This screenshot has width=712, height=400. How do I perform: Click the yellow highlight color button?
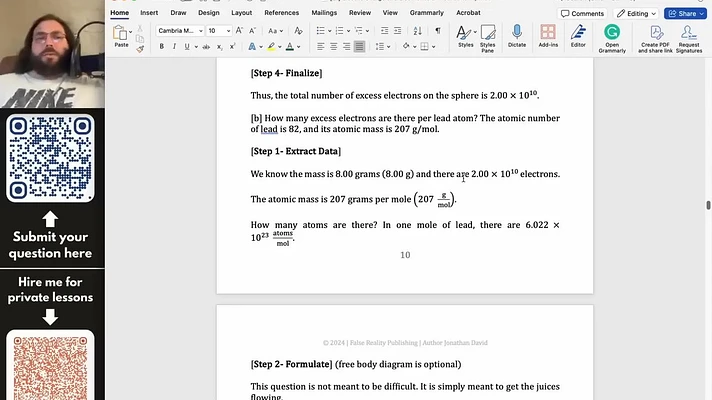271,47
